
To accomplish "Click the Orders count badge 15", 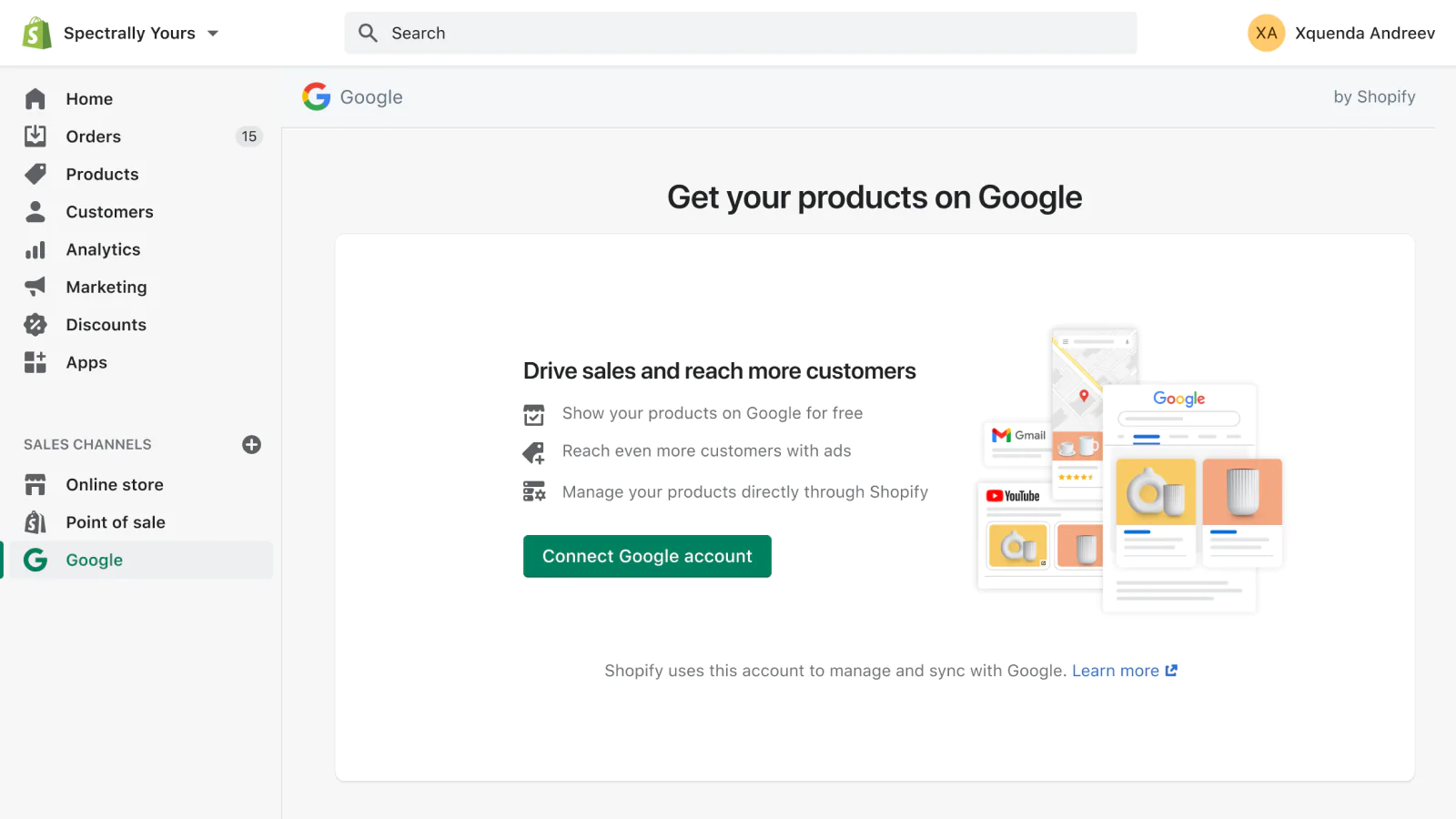I will click(x=249, y=136).
